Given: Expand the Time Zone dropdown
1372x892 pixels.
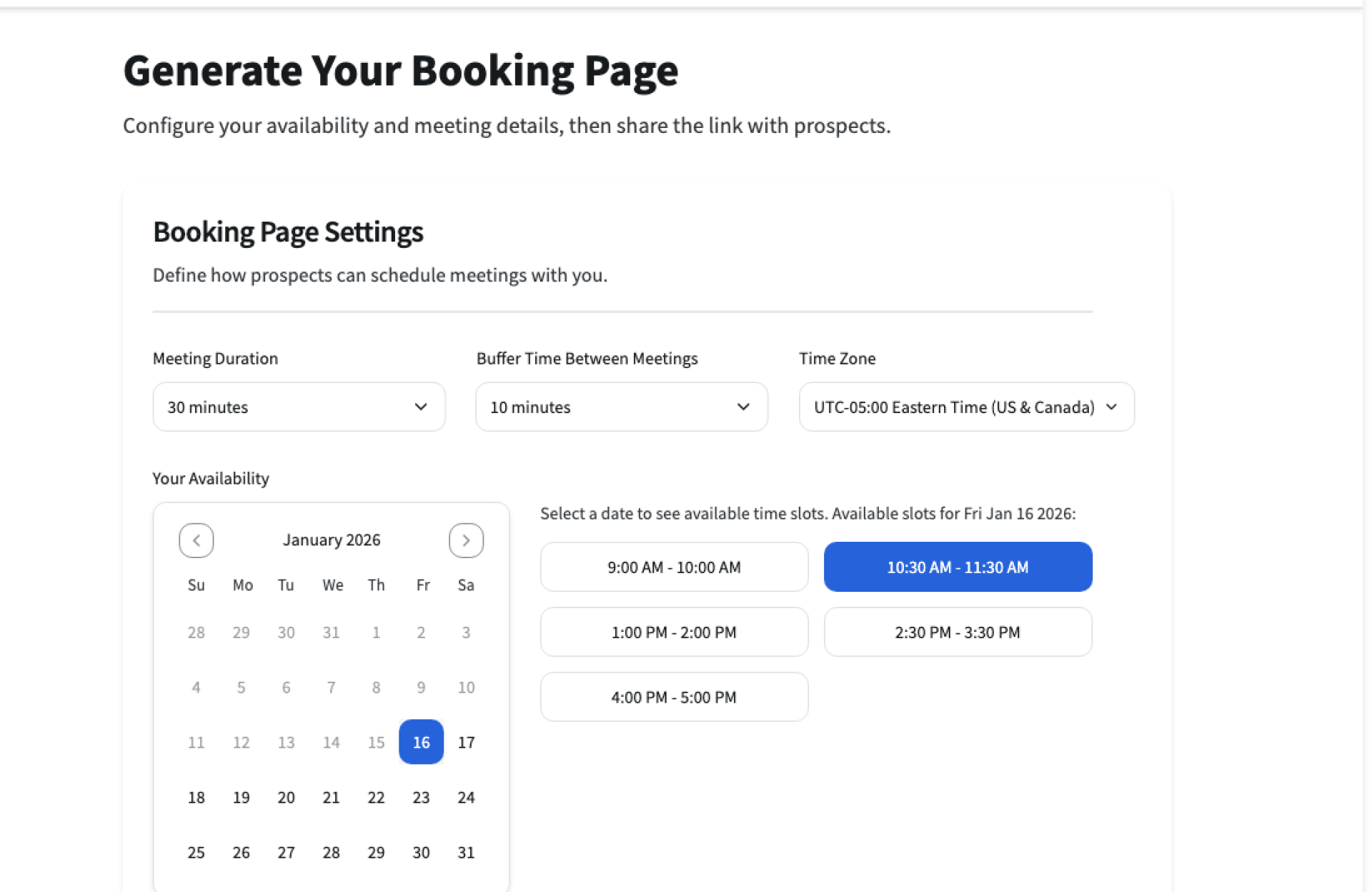Looking at the screenshot, I should (966, 407).
